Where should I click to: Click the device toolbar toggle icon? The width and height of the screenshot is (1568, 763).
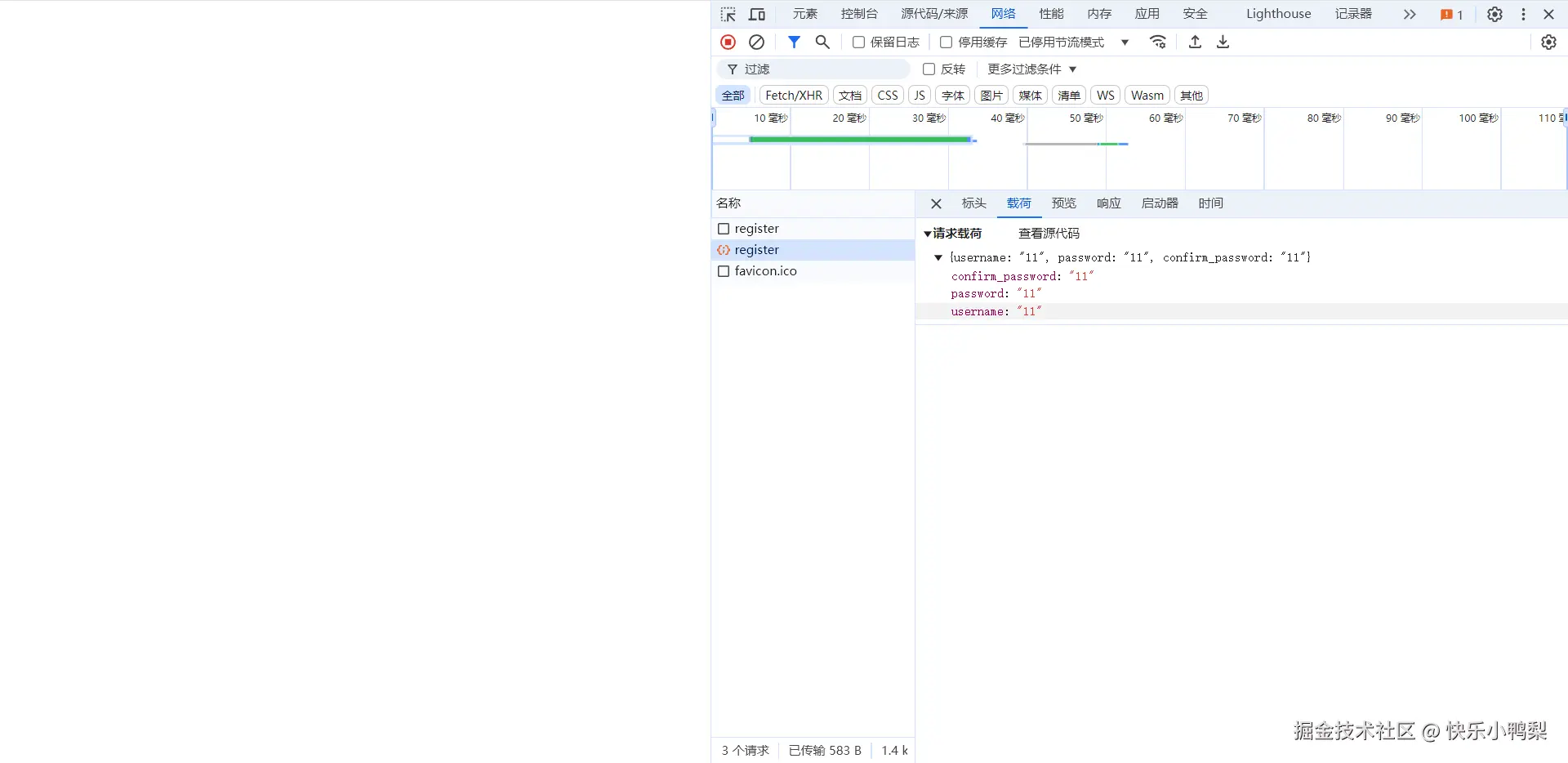tap(756, 14)
